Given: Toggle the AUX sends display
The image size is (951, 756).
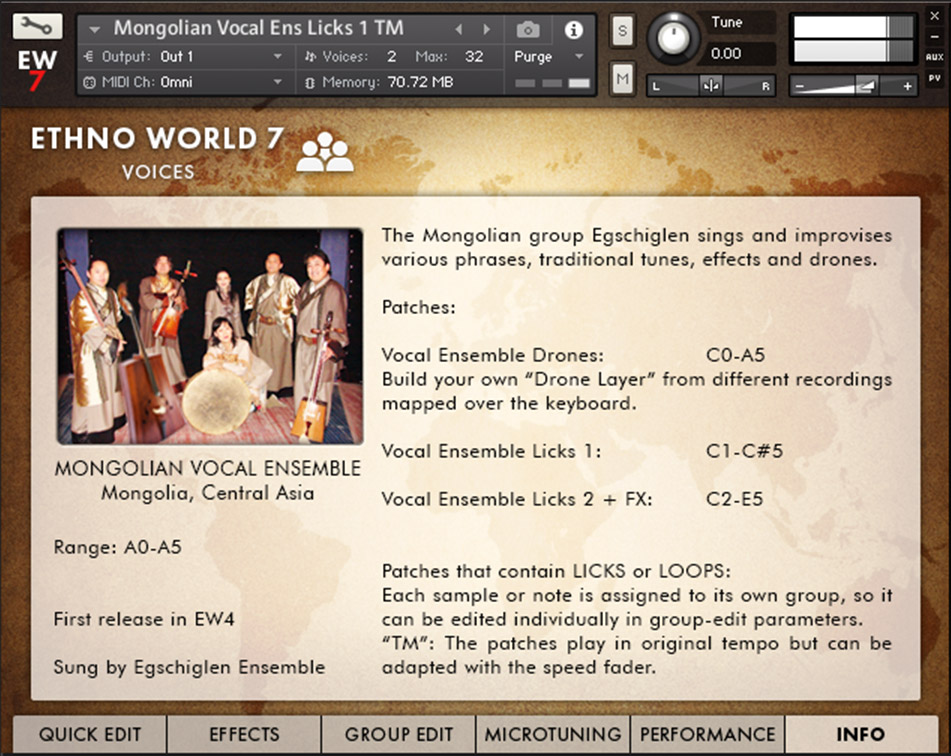Looking at the screenshot, I should pos(935,56).
